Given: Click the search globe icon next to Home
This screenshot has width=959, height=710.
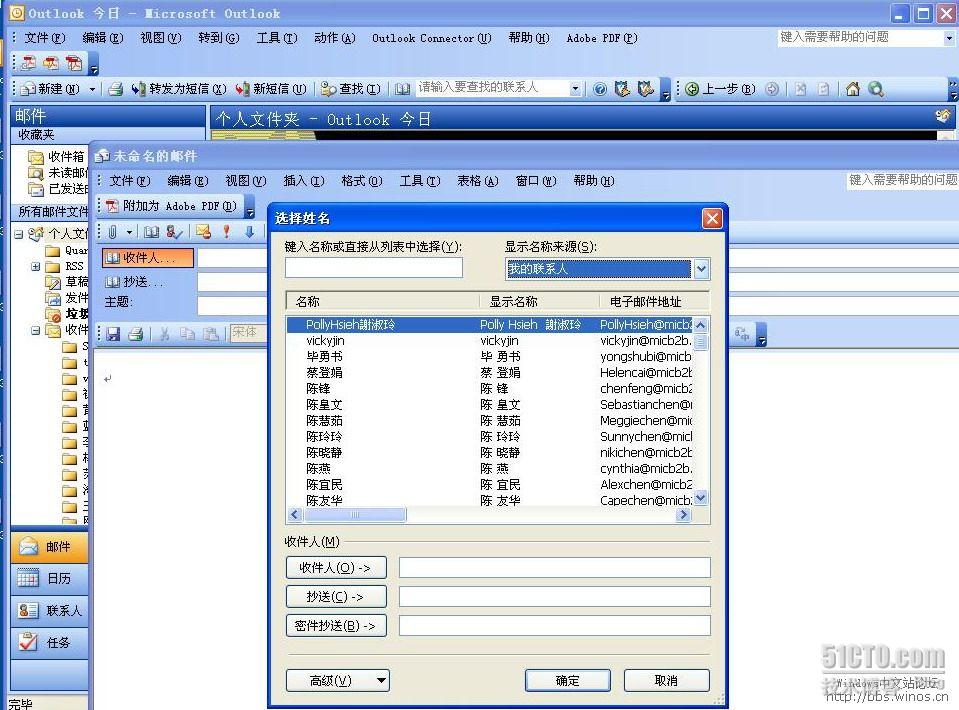Looking at the screenshot, I should 876,89.
